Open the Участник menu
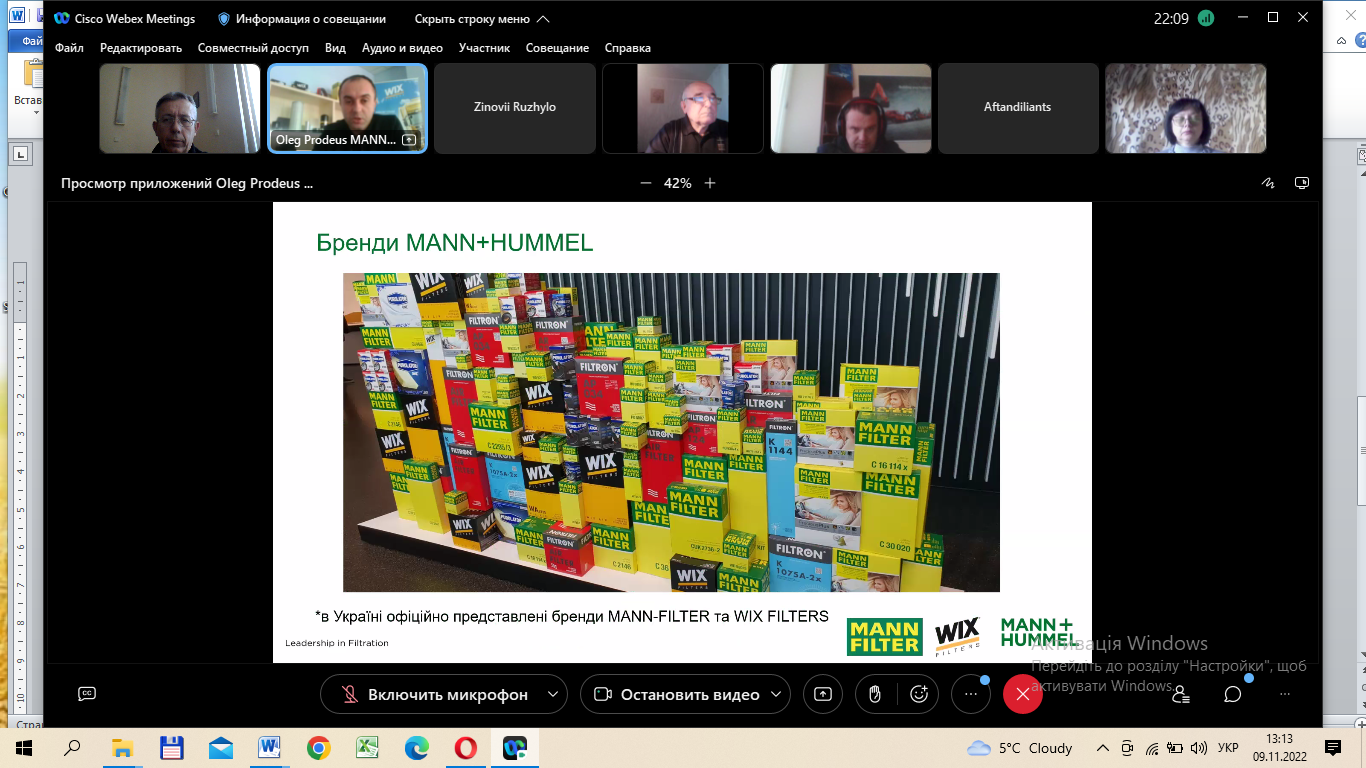 484,48
